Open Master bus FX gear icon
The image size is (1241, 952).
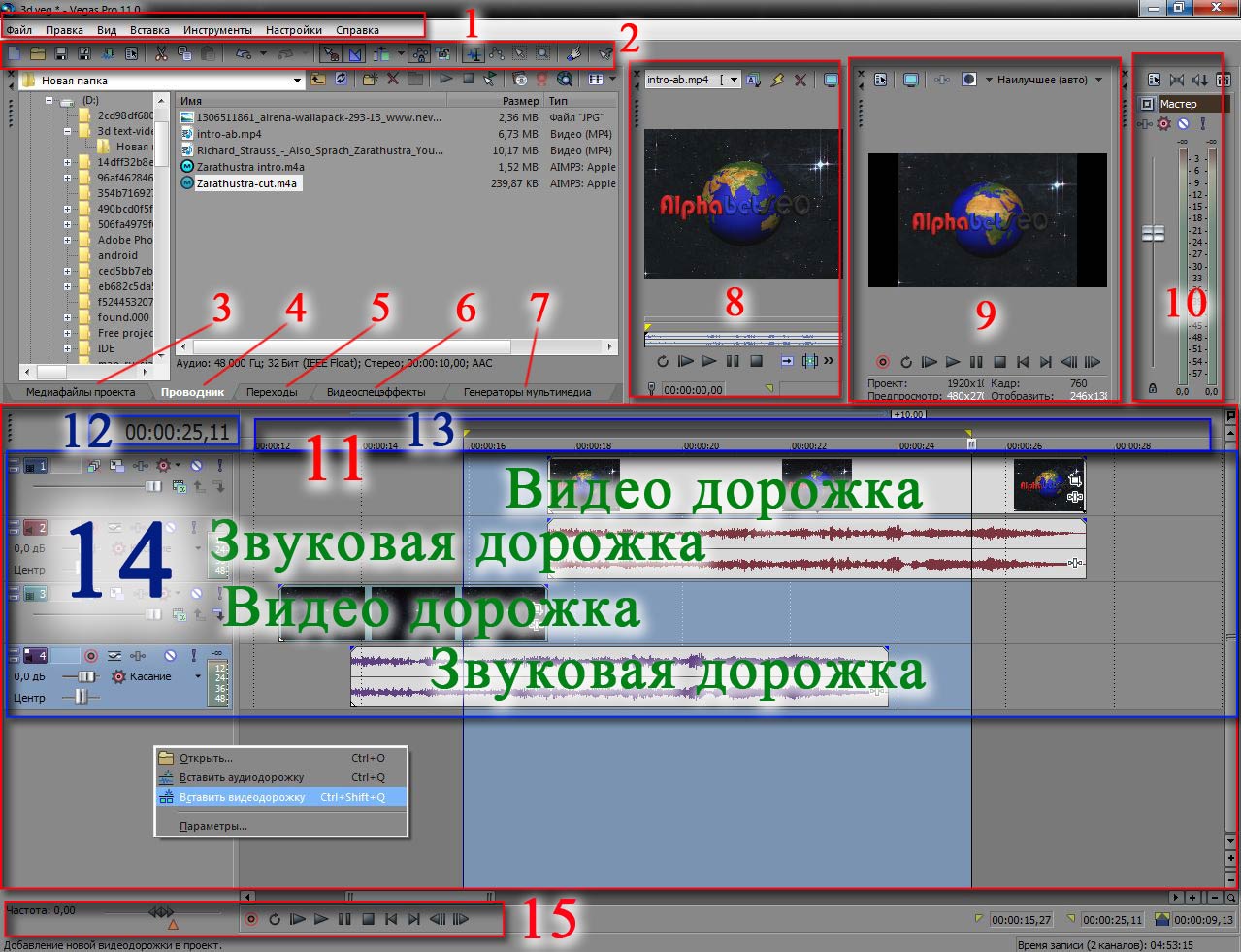tap(1164, 124)
